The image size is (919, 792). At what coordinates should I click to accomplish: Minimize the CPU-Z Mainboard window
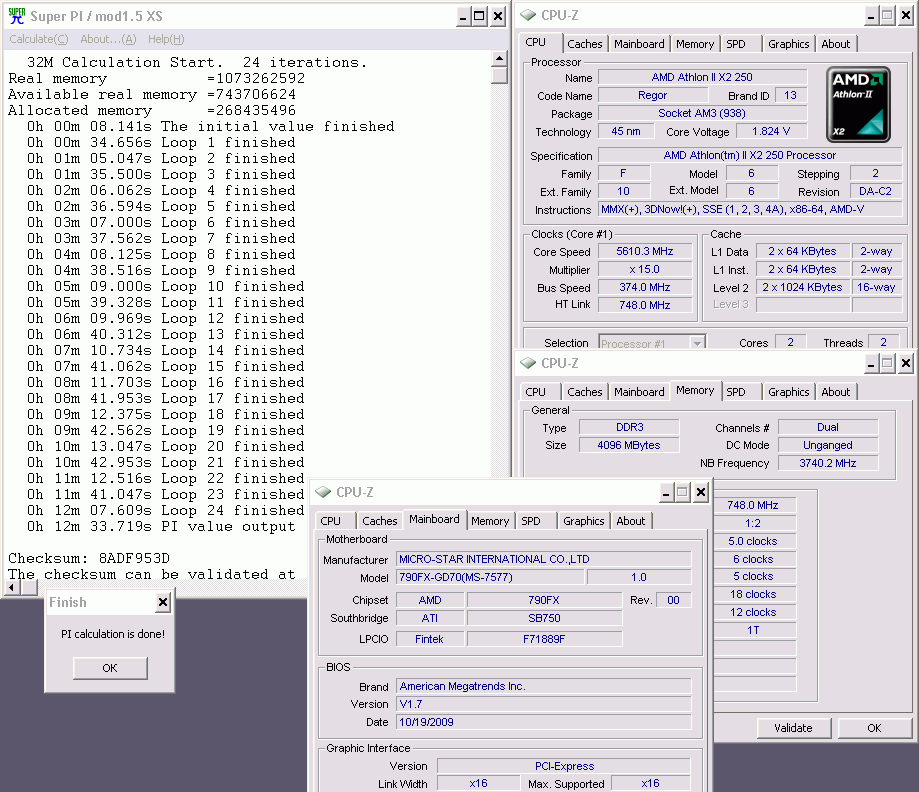(x=666, y=493)
